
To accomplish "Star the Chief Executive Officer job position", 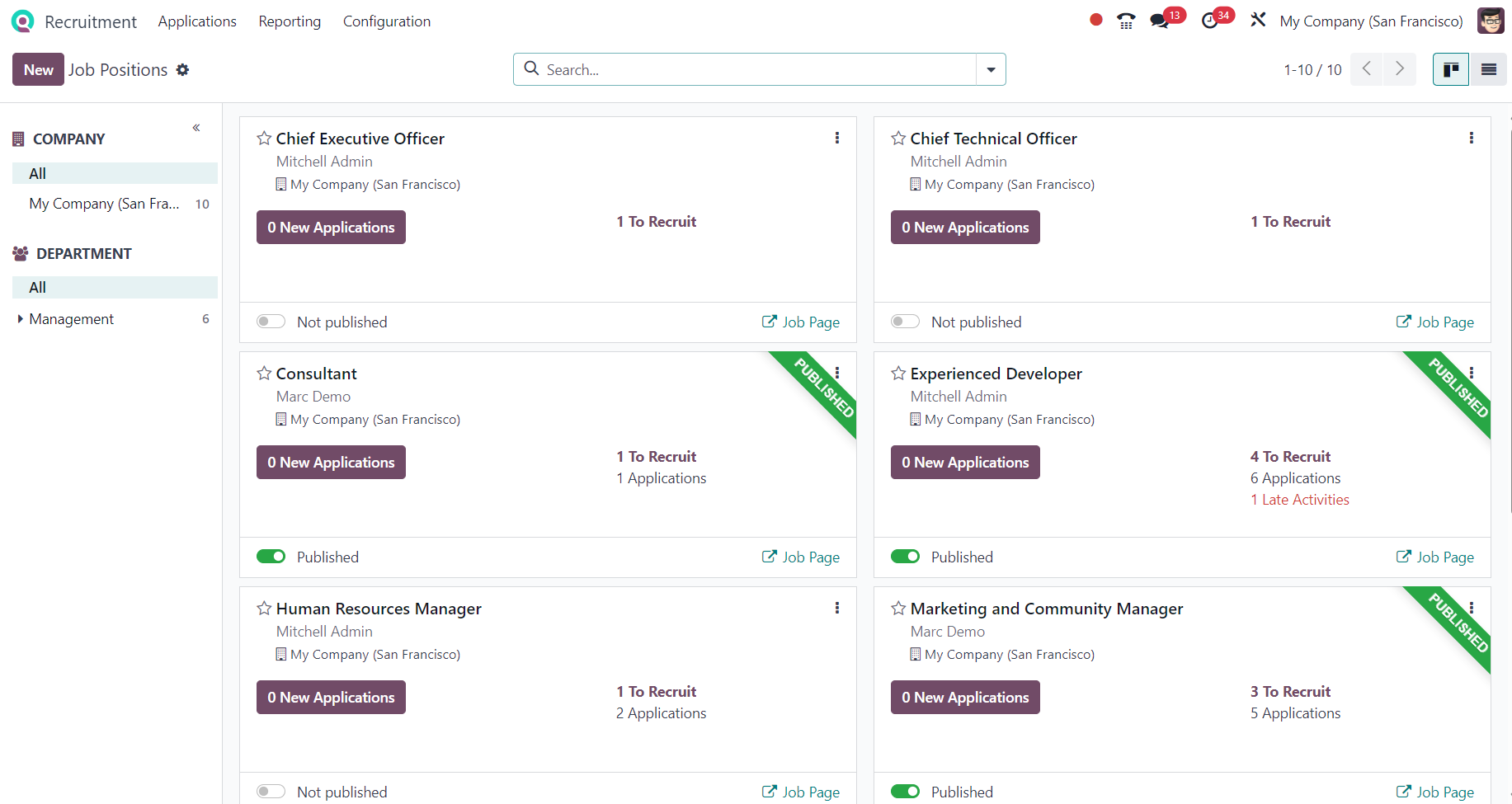I will (x=264, y=139).
